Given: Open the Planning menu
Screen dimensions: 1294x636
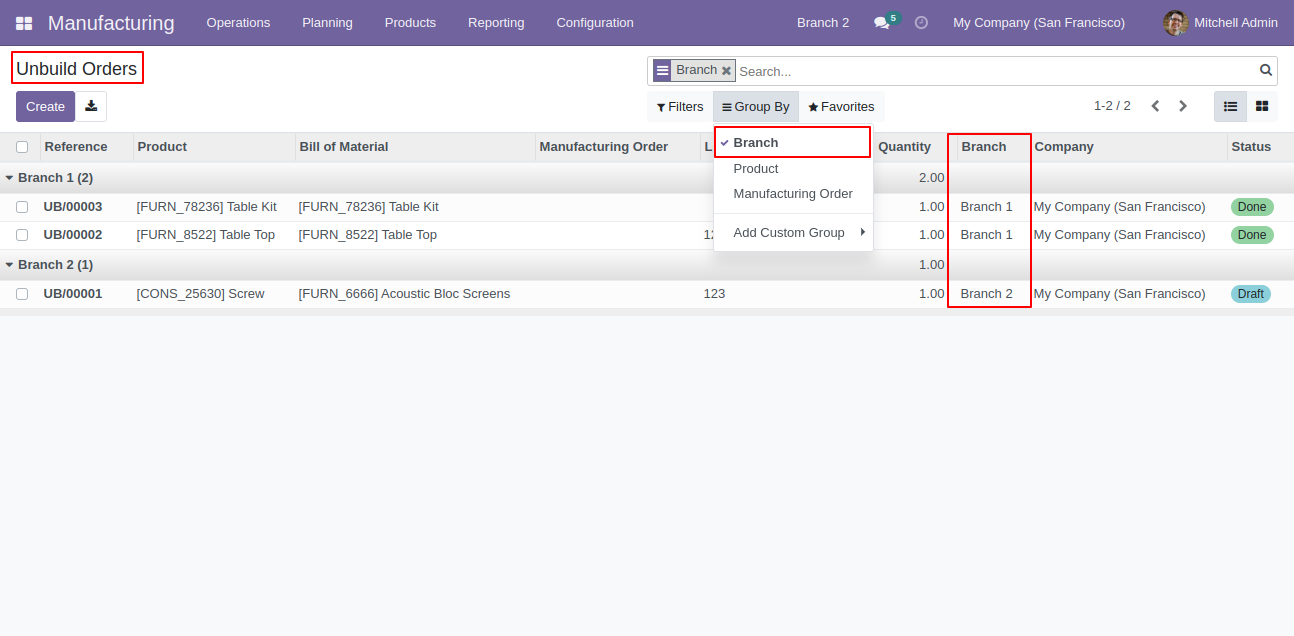Looking at the screenshot, I should coord(327,23).
